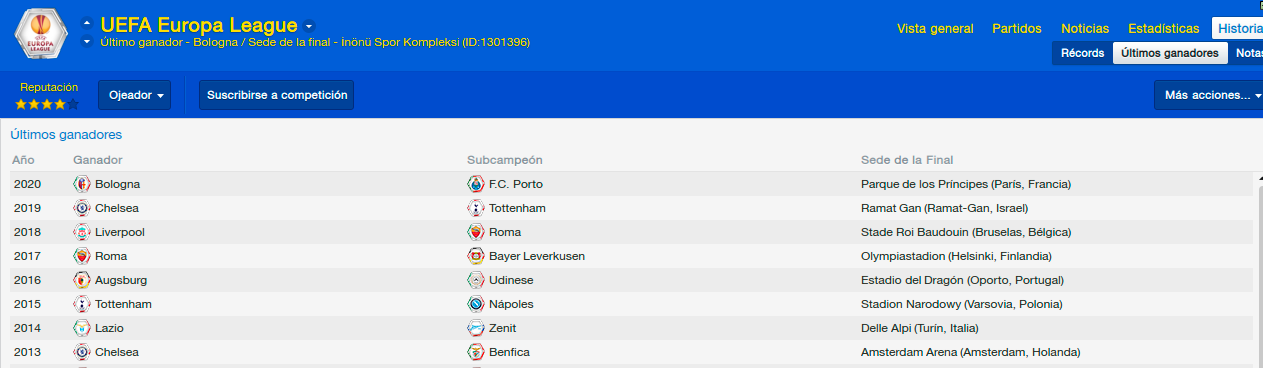Click Zenit club badge icon
This screenshot has height=368, width=1263.
click(x=476, y=328)
